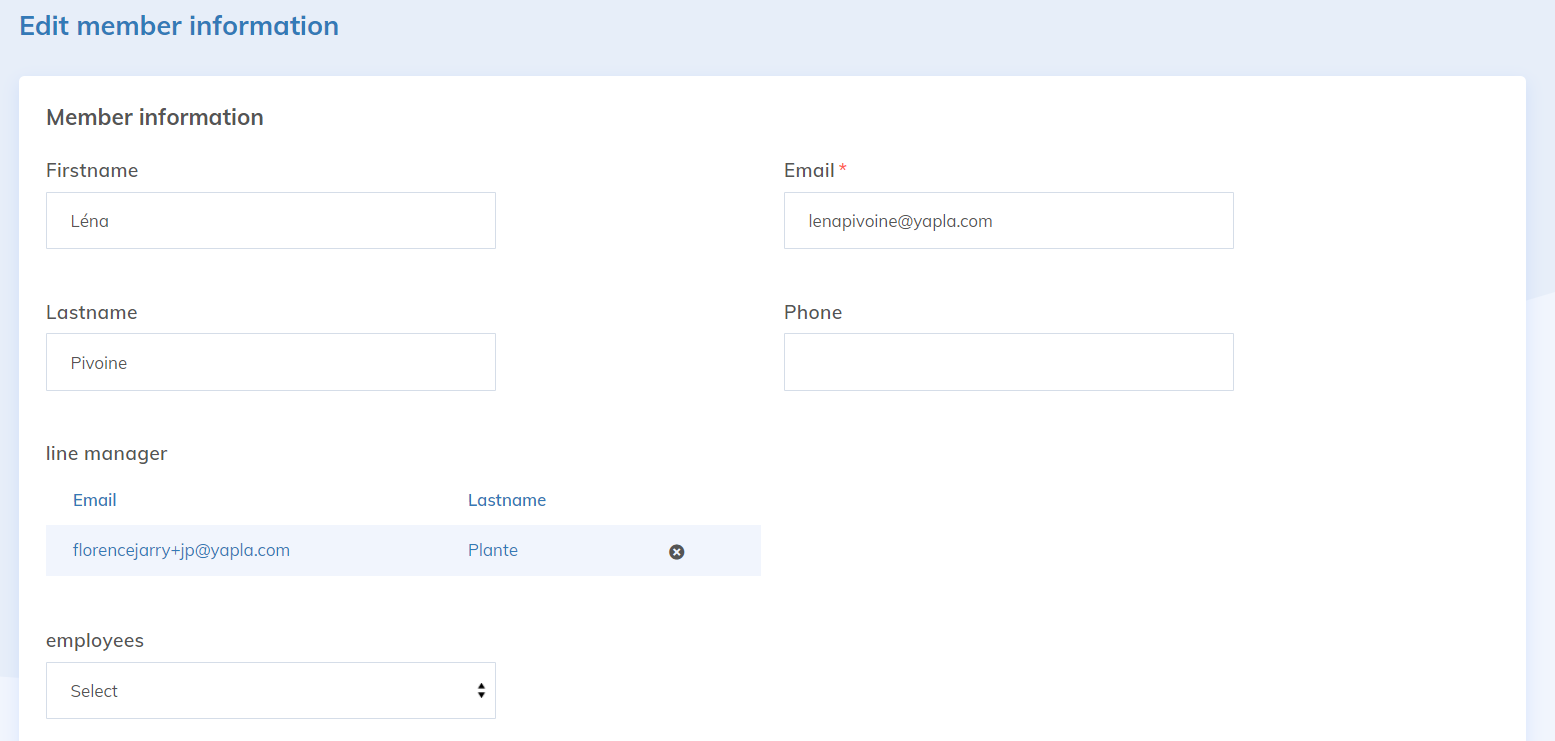The width and height of the screenshot is (1555, 741).
Task: Click the red required asterisk beside Email
Action: pos(843,170)
